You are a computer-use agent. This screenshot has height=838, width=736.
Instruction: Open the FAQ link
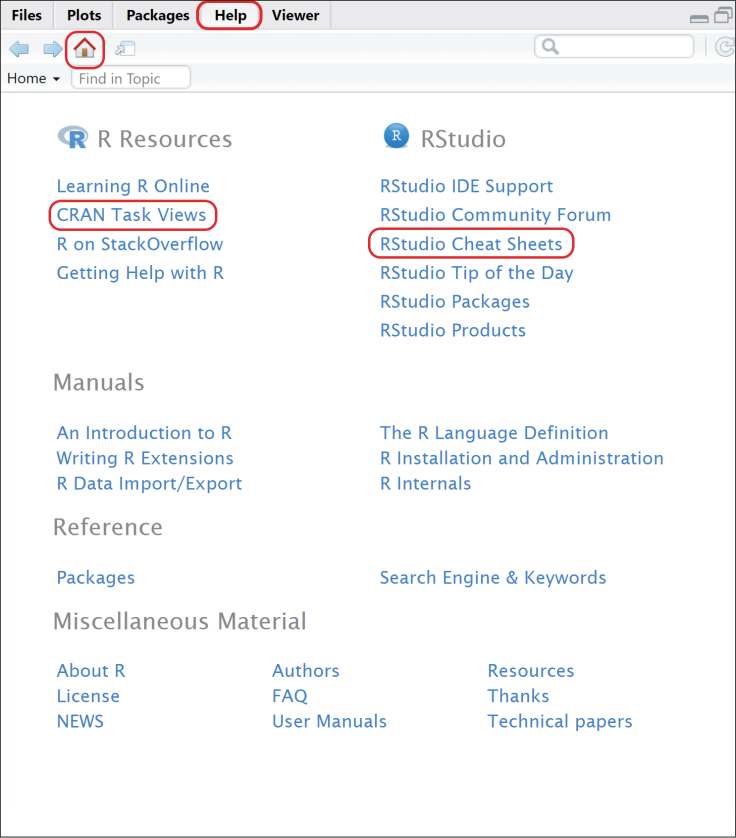pos(290,696)
